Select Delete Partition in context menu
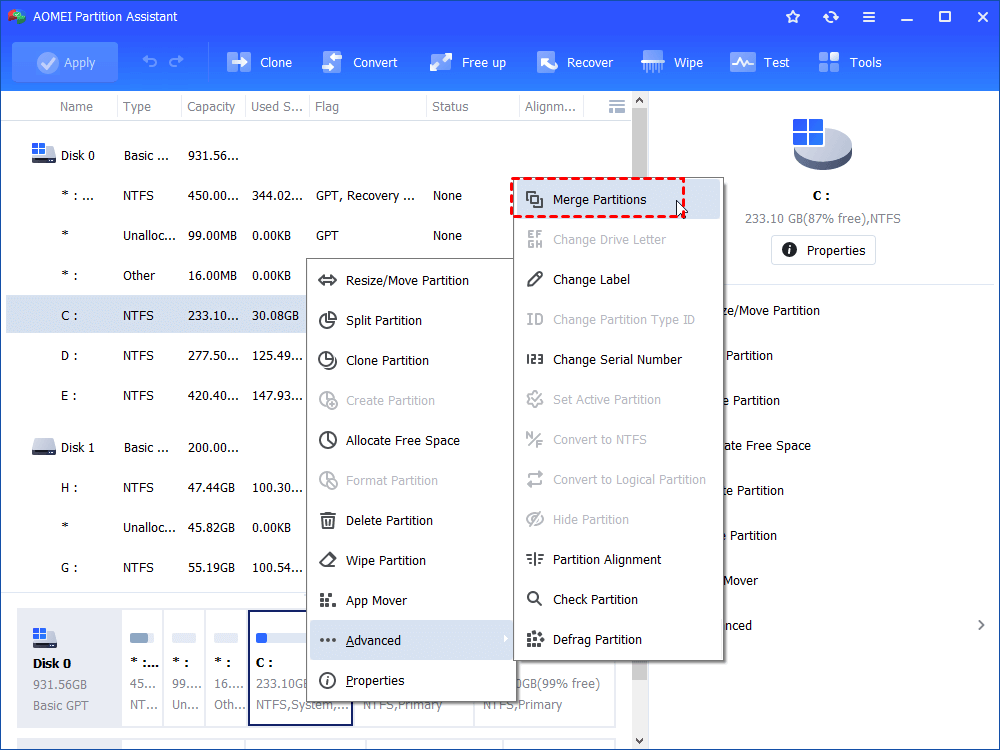Screen dimensions: 1000x750 (x=411, y=520)
